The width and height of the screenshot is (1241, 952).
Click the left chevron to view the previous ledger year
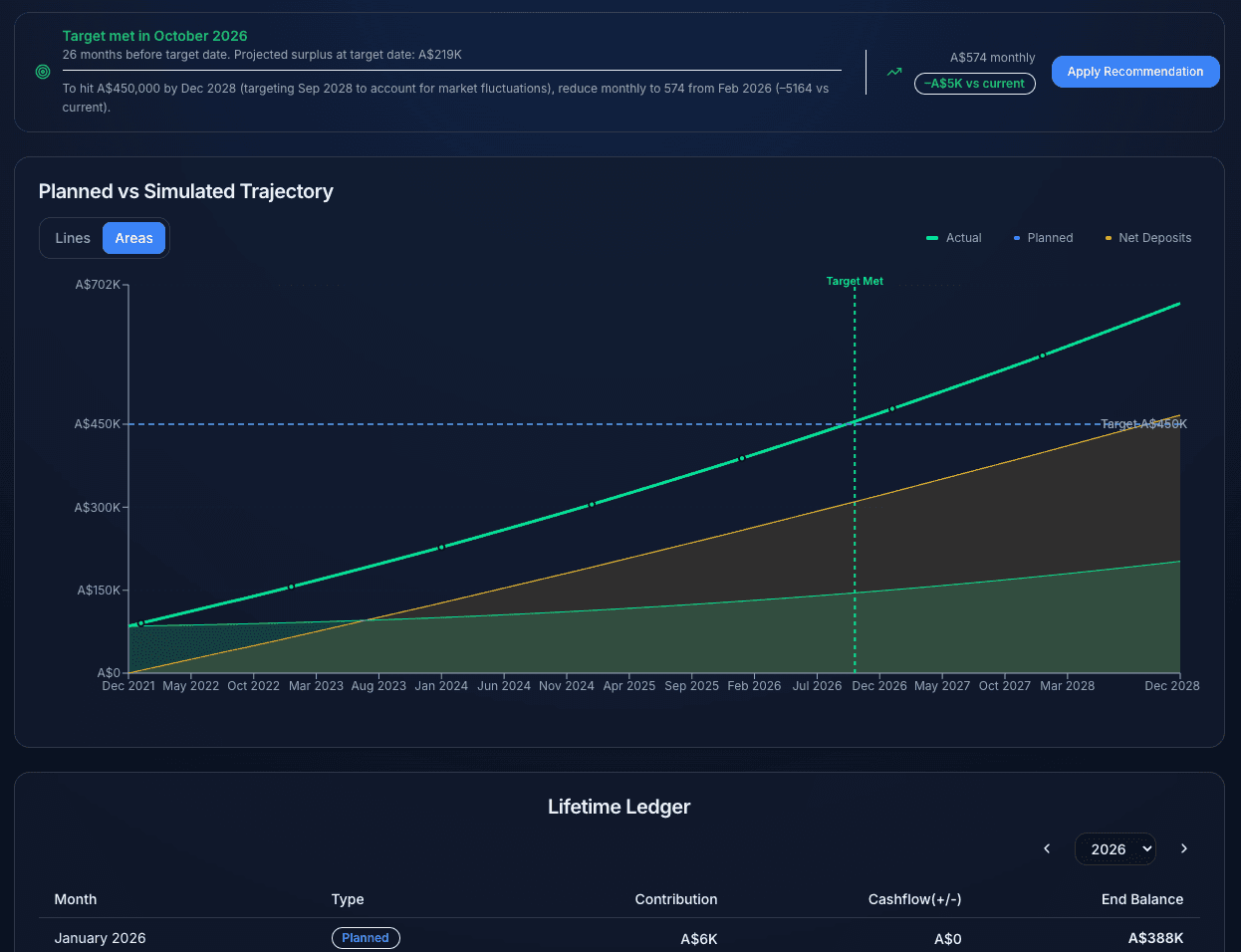click(x=1047, y=848)
